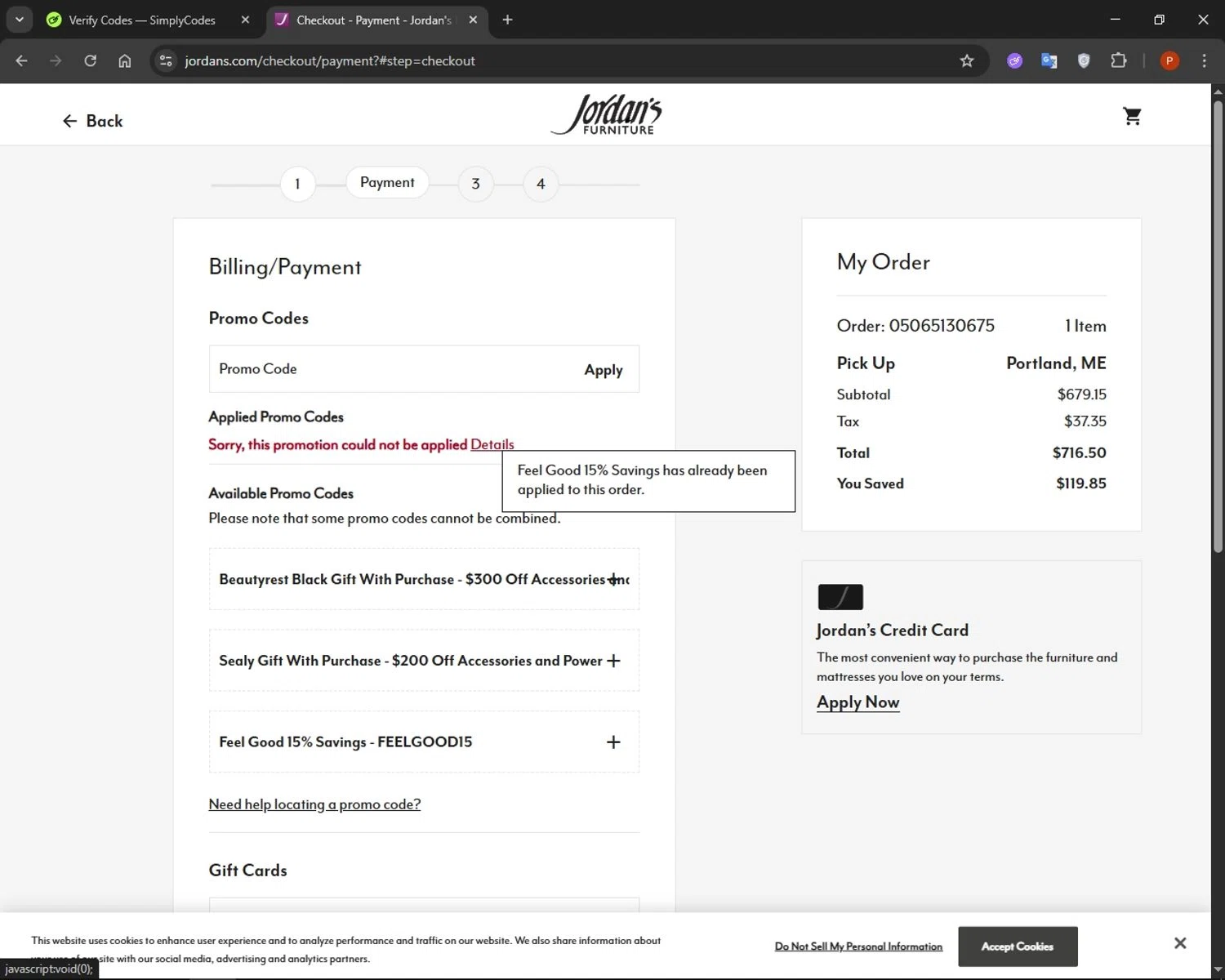Click the shopping cart icon
The image size is (1225, 980).
tap(1132, 117)
